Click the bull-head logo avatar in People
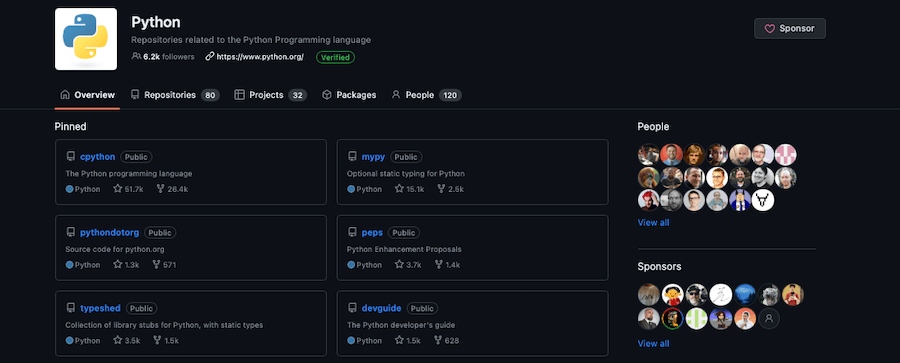 tap(763, 200)
